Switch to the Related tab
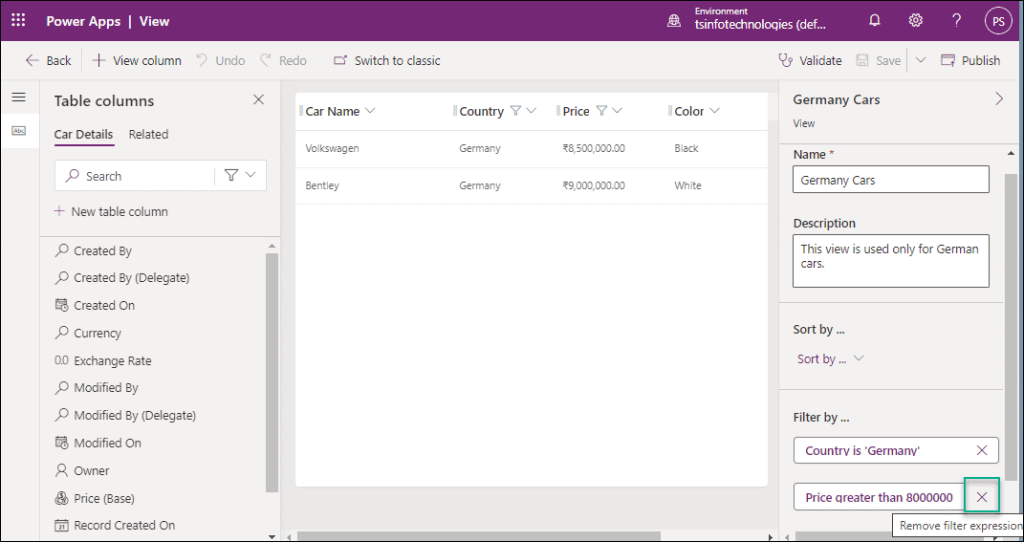Screen dimensions: 1024x542 (148, 135)
